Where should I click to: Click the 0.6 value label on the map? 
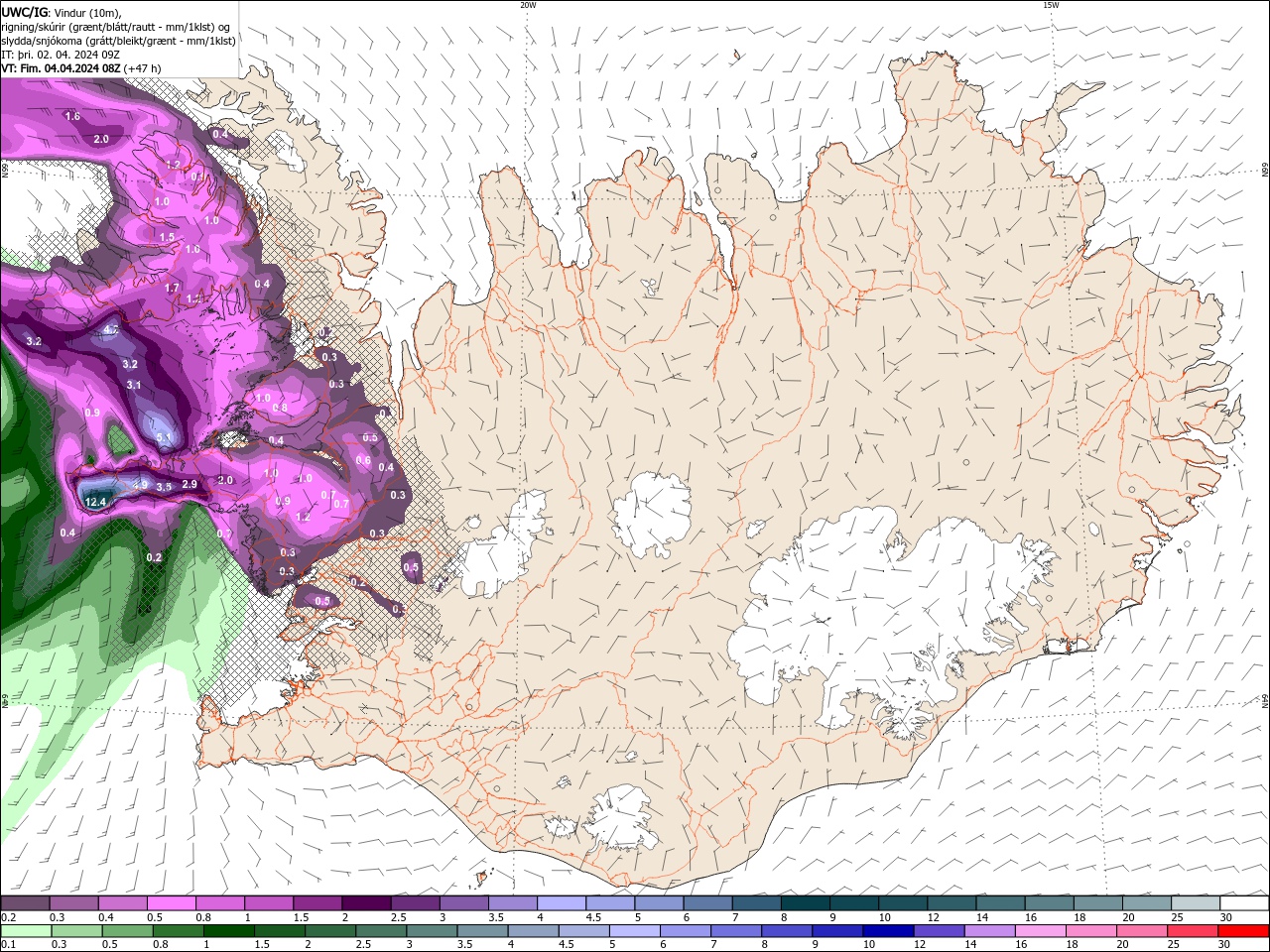363,460
